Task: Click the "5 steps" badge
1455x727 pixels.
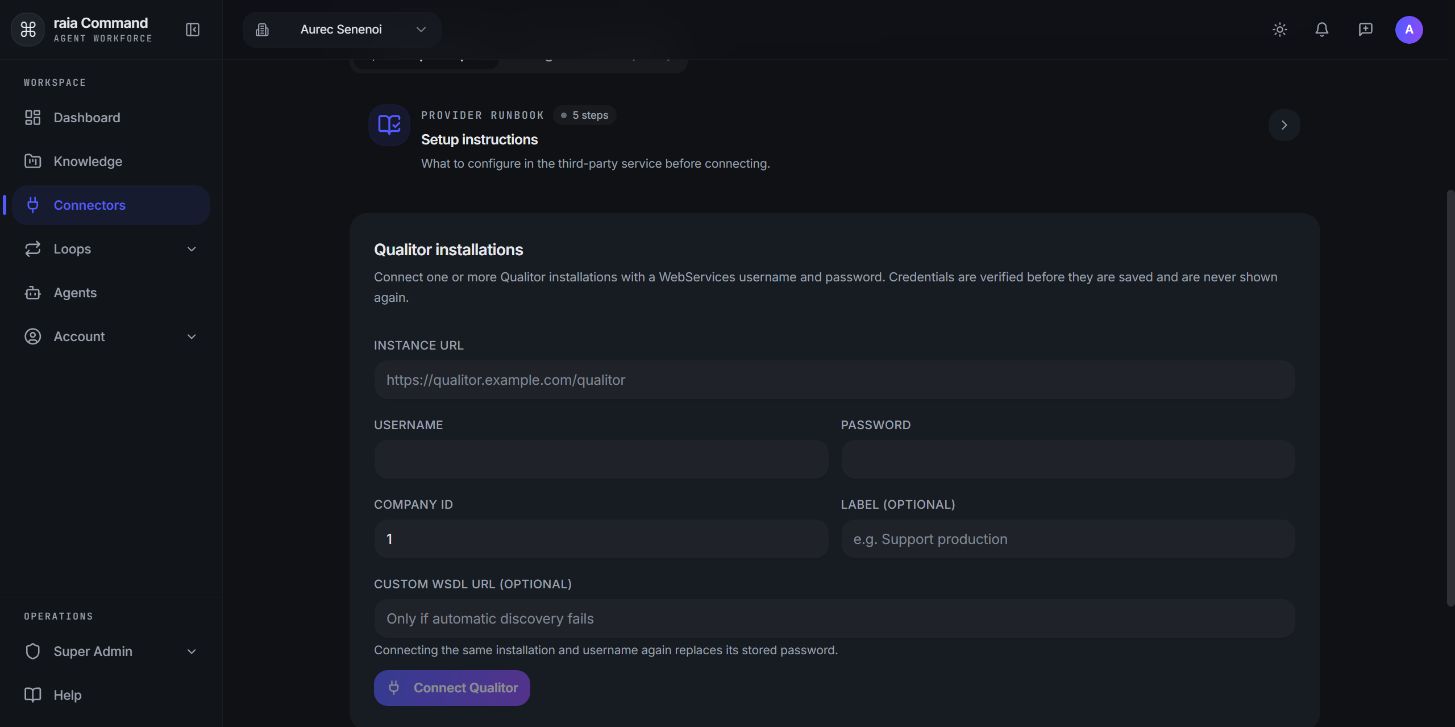Action: coord(585,115)
